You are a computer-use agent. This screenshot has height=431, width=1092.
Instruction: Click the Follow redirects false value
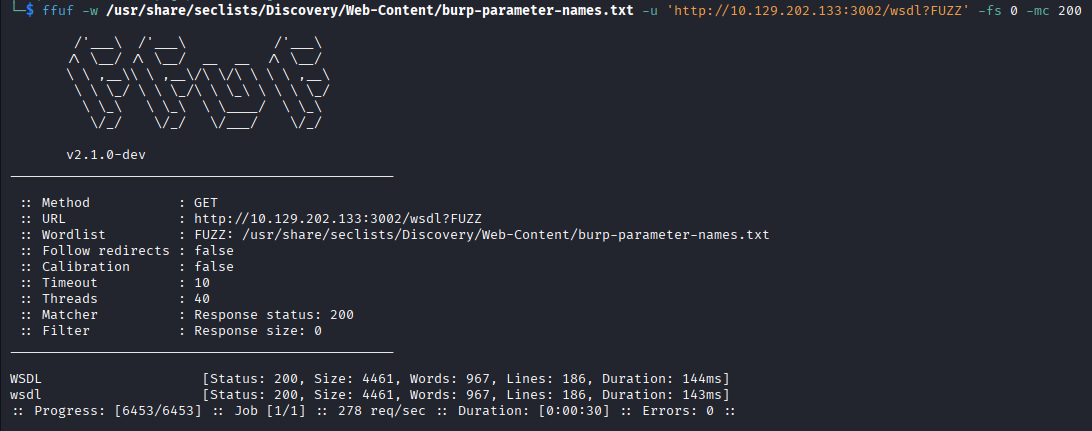pos(213,251)
